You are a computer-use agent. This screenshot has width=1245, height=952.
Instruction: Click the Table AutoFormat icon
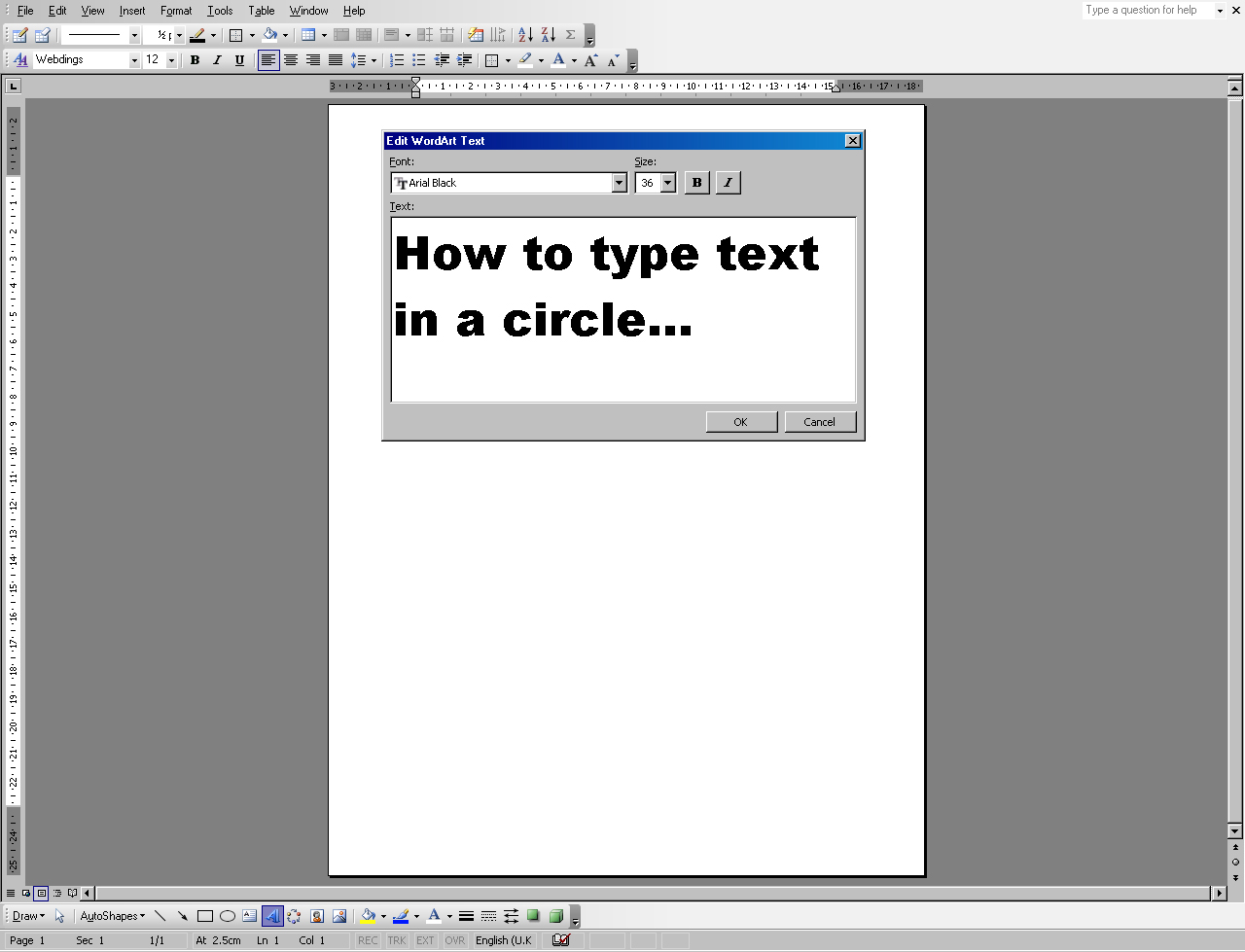click(x=476, y=35)
